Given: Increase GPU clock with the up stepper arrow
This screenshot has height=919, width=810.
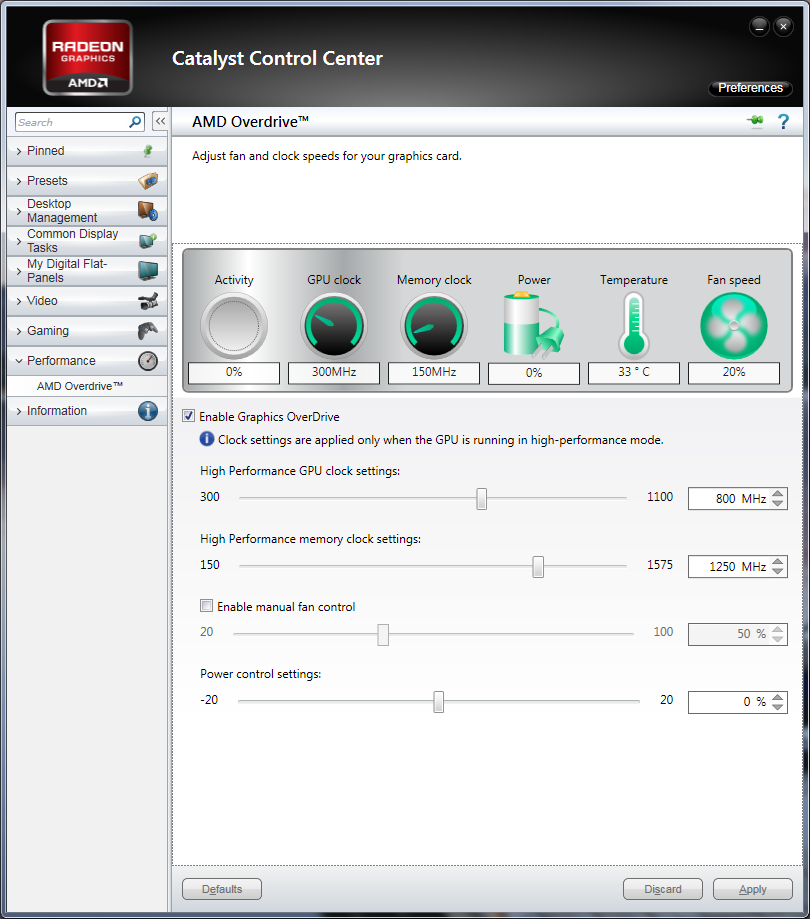Looking at the screenshot, I should [778, 493].
